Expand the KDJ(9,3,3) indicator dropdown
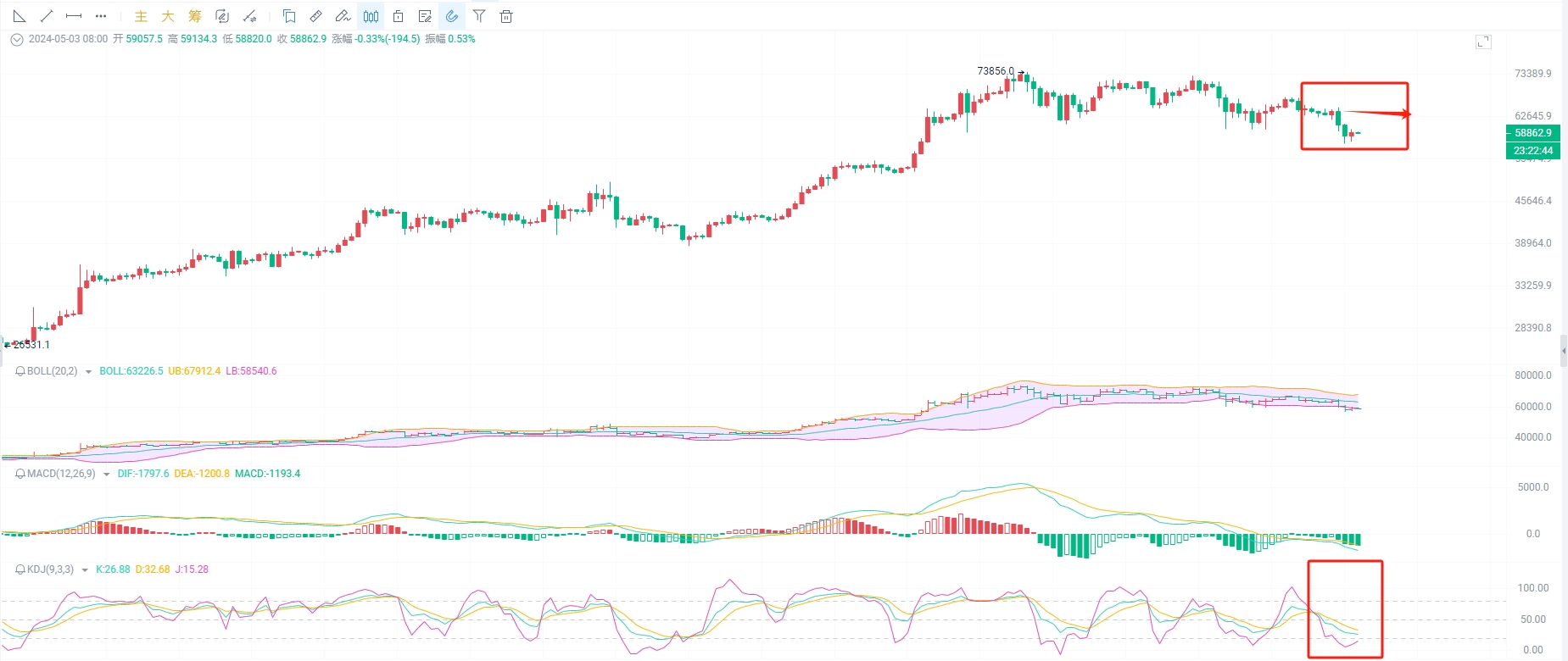This screenshot has height=661, width=1568. point(85,570)
